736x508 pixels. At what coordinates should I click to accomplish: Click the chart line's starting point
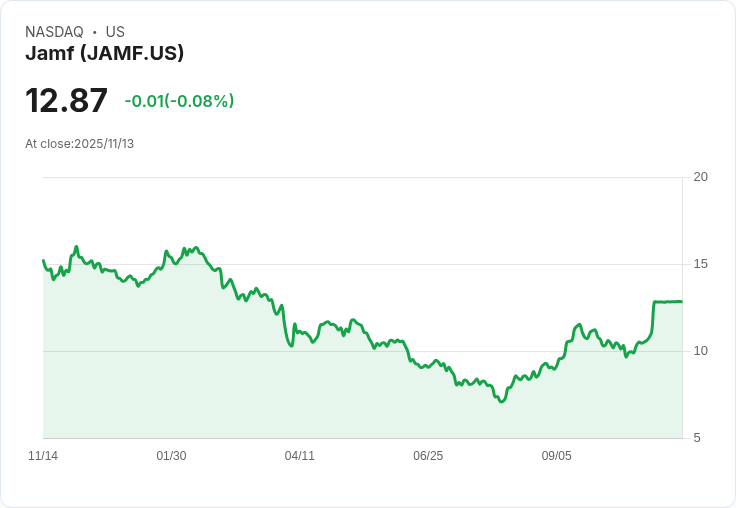click(44, 261)
